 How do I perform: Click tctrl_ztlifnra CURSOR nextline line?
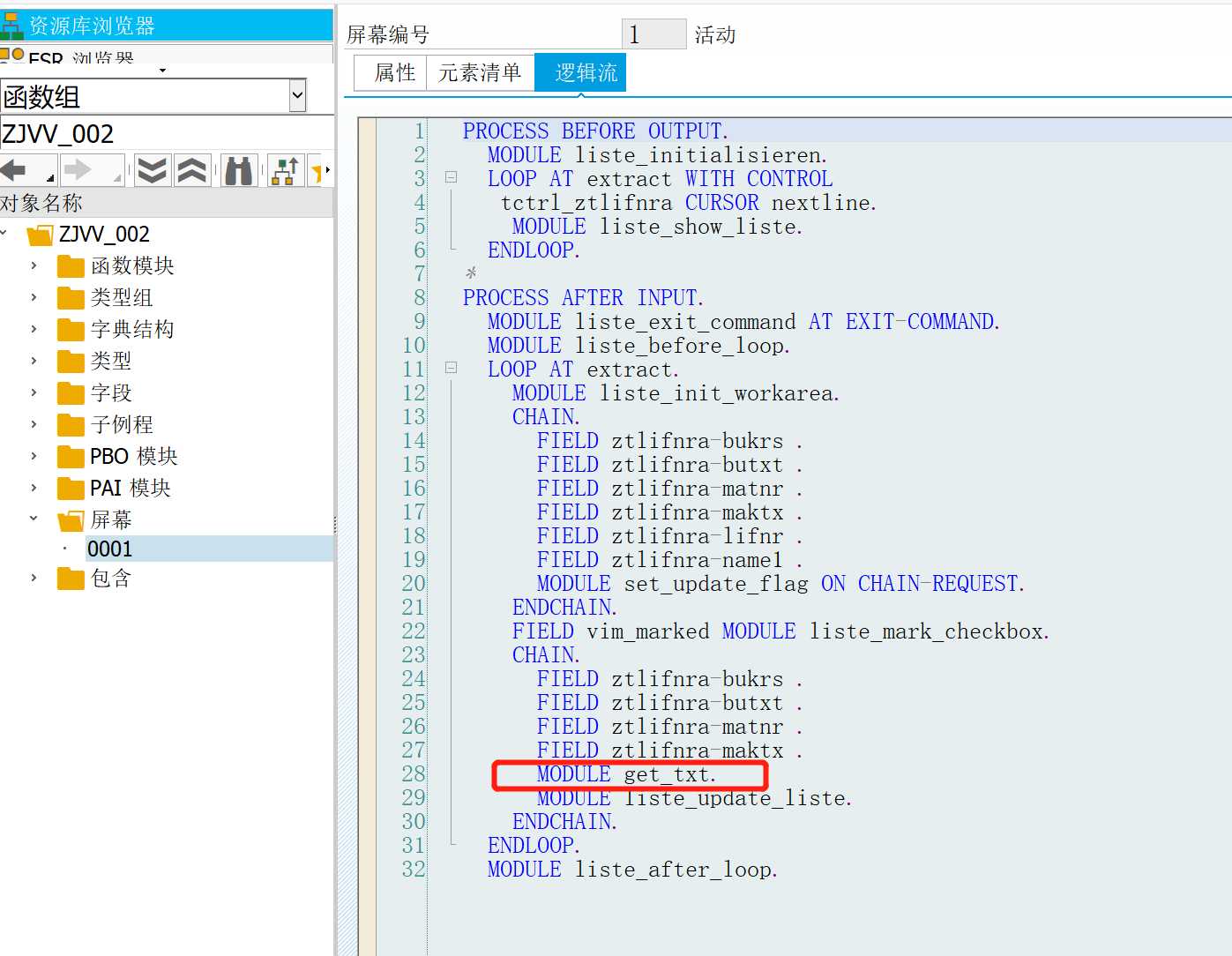click(688, 202)
